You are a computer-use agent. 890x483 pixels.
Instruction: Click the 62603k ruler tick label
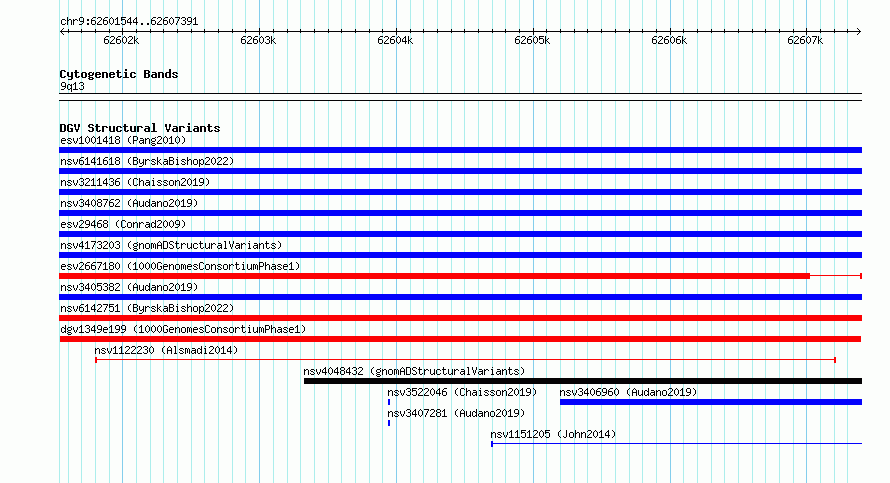pos(258,40)
